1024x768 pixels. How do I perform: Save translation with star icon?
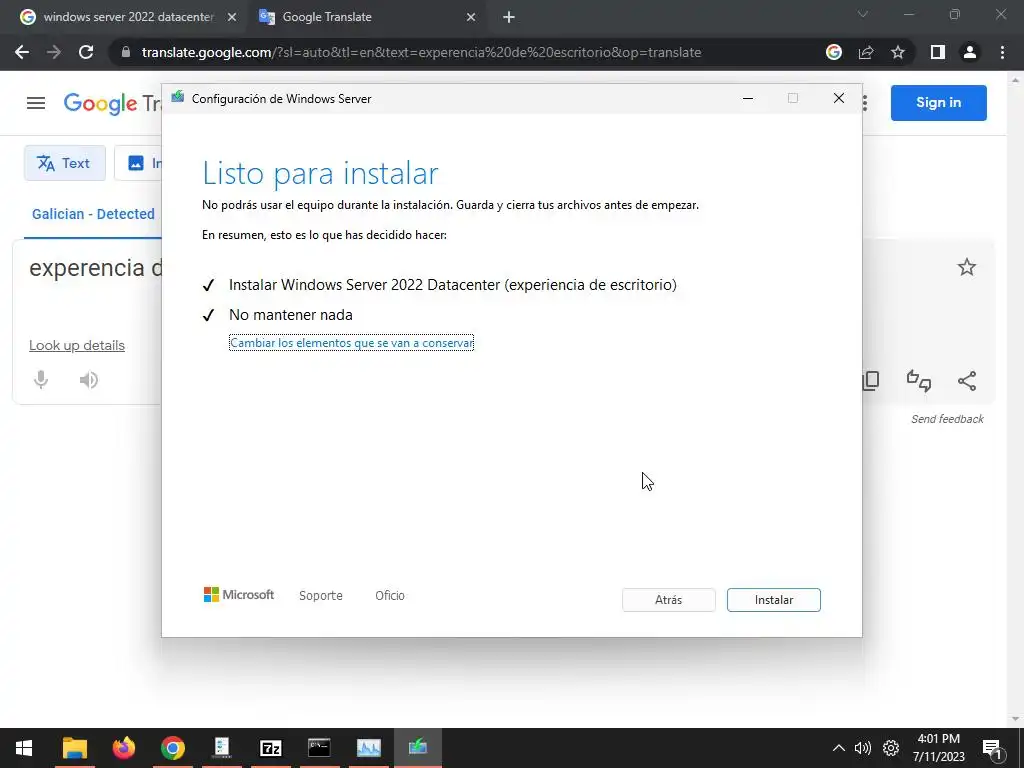tap(967, 267)
